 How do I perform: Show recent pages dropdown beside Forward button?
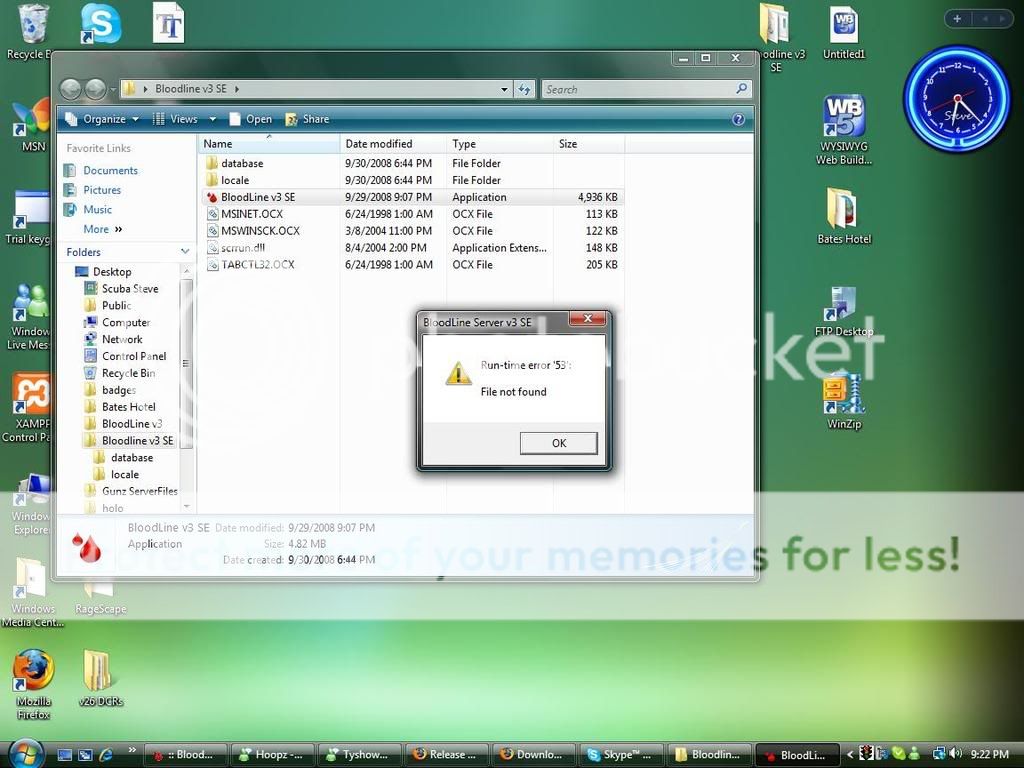(x=112, y=89)
